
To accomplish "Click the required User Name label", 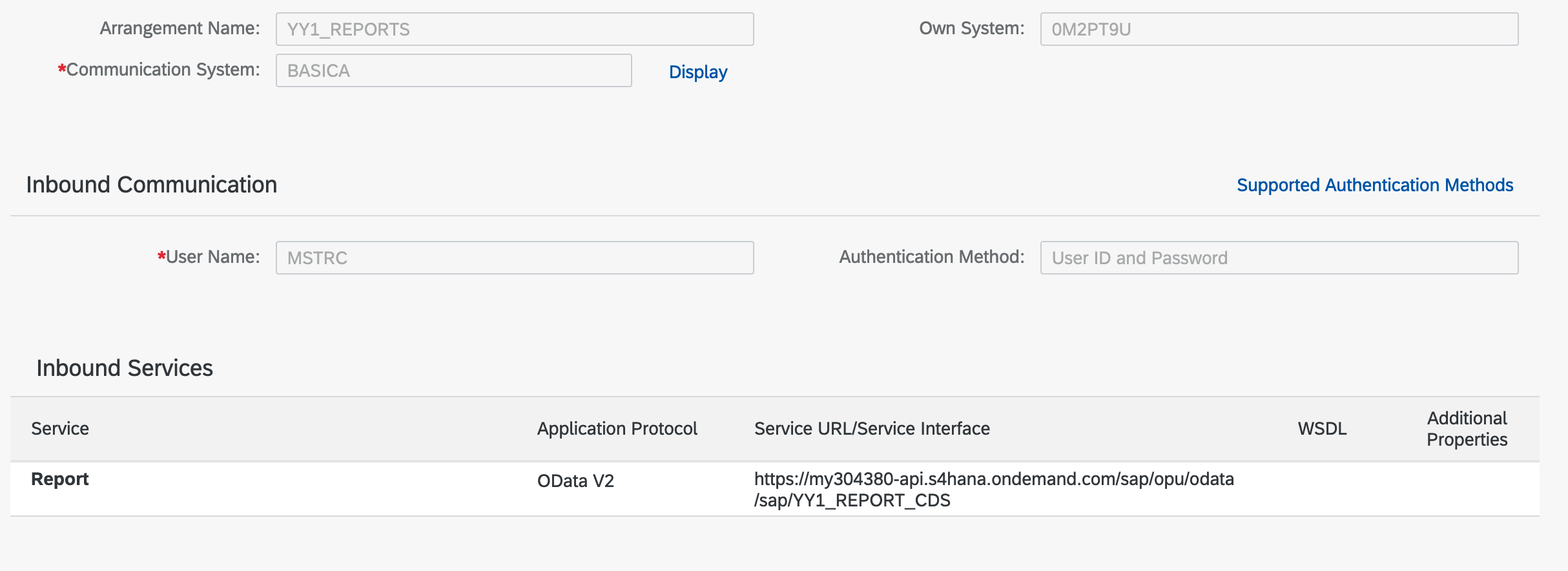I will [x=212, y=257].
